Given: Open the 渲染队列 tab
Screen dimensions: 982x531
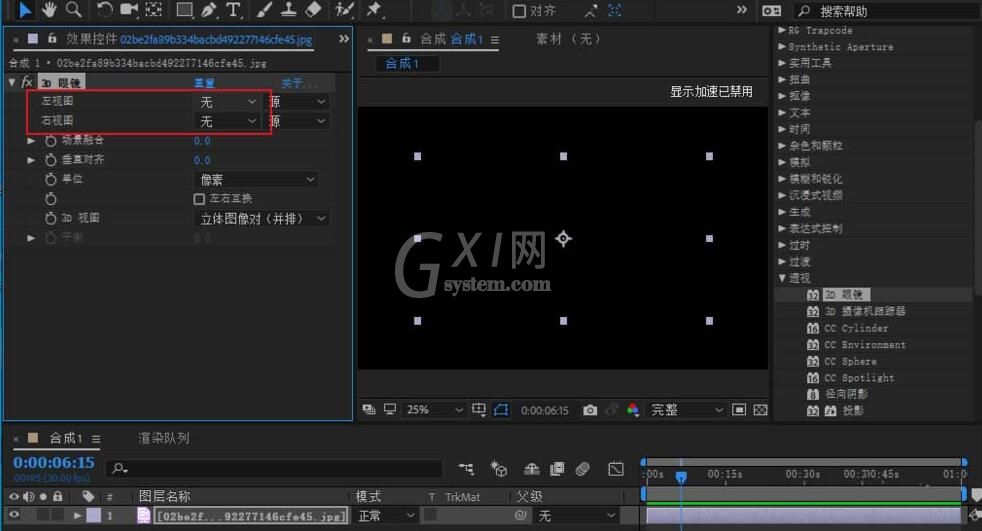Looking at the screenshot, I should pos(163,438).
